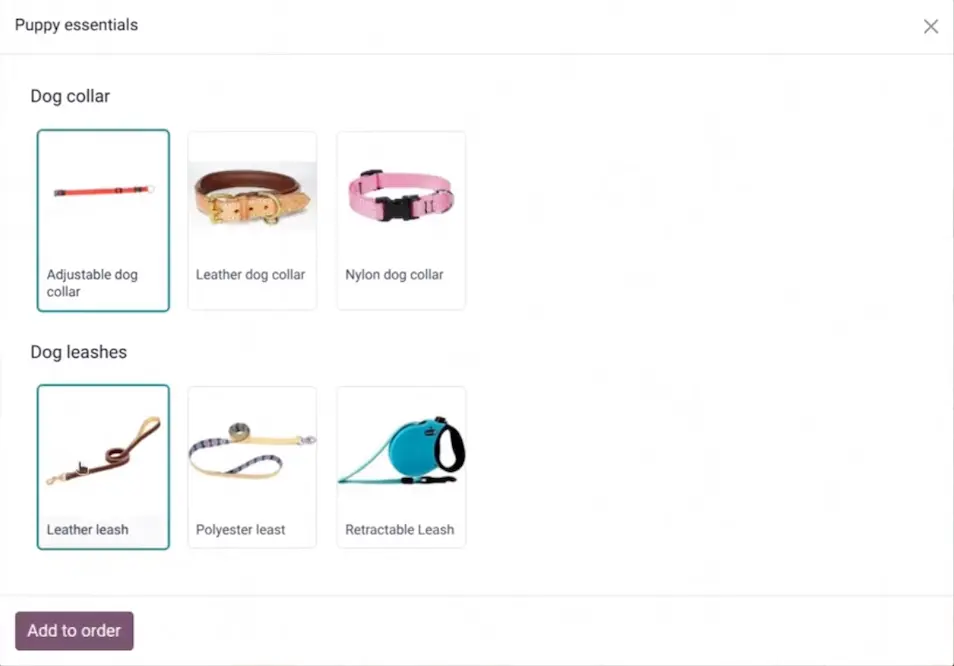Screen dimensions: 954x666
Task: Click the pink nylon collar photo
Action: pyautogui.click(x=401, y=195)
